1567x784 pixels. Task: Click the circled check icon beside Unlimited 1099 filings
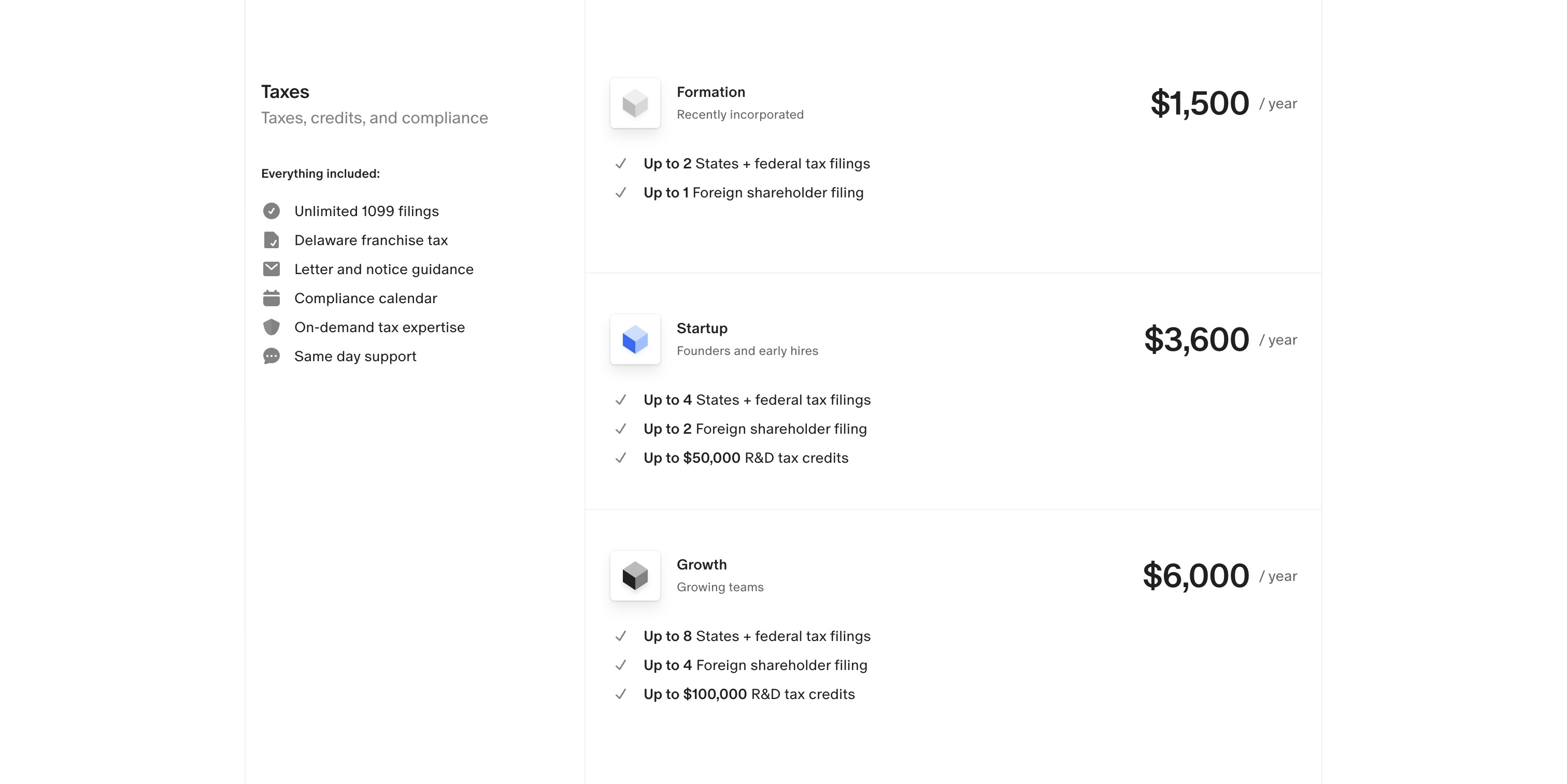tap(272, 211)
